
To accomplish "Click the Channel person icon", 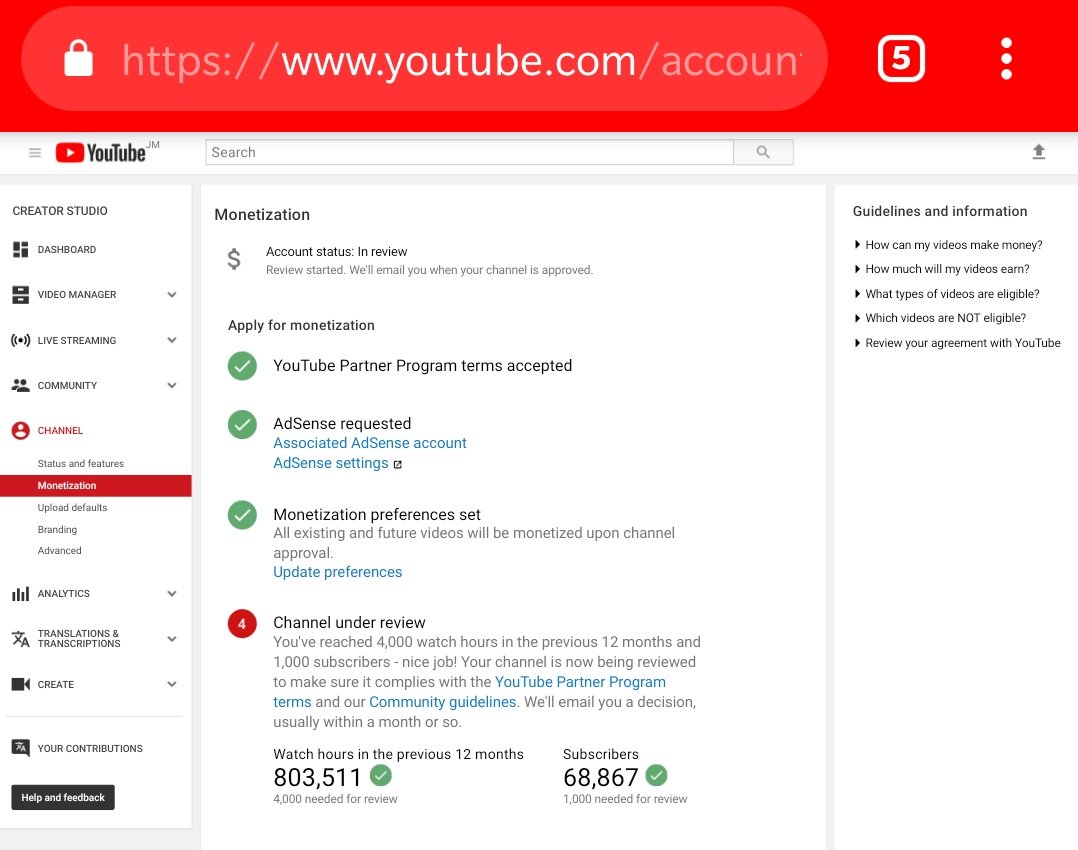I will tap(21, 431).
